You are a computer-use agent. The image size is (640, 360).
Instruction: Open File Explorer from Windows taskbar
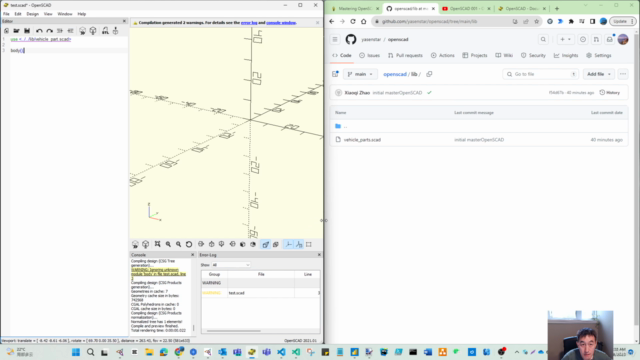pyautogui.click(x=149, y=352)
